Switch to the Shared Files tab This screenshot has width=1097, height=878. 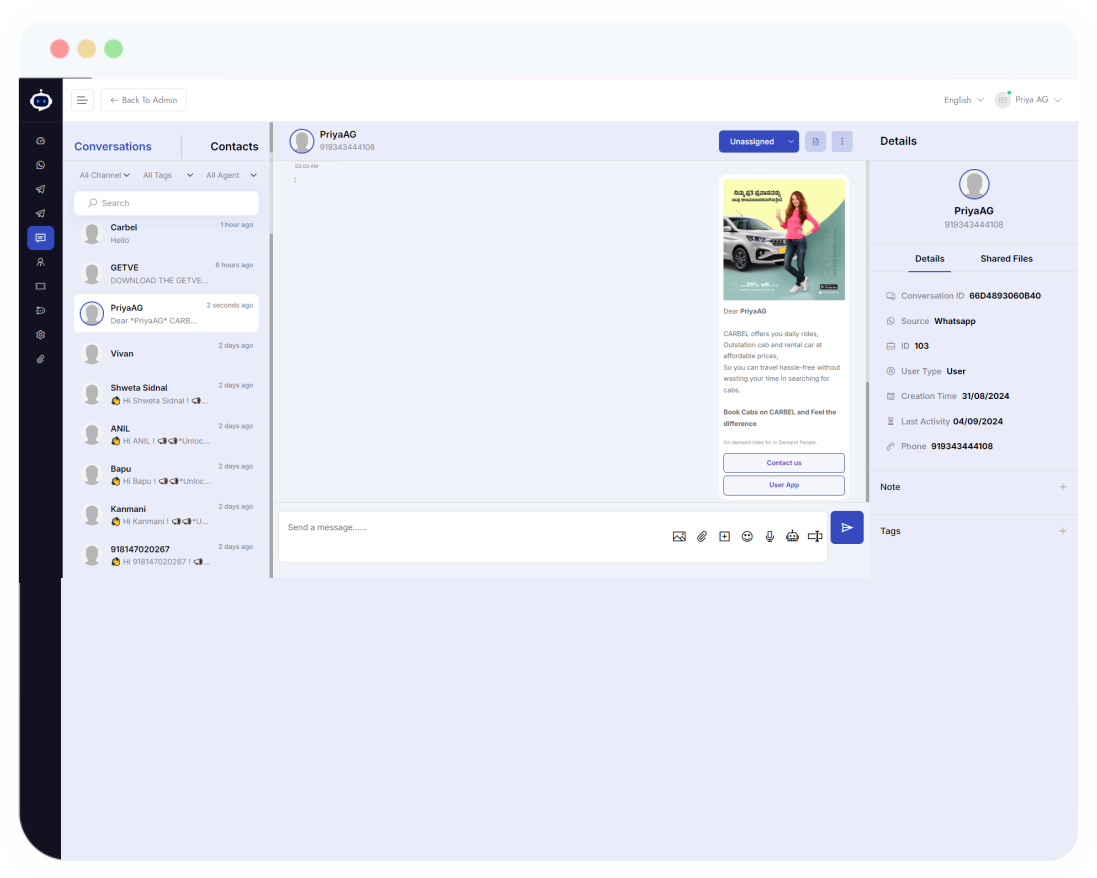[1006, 259]
